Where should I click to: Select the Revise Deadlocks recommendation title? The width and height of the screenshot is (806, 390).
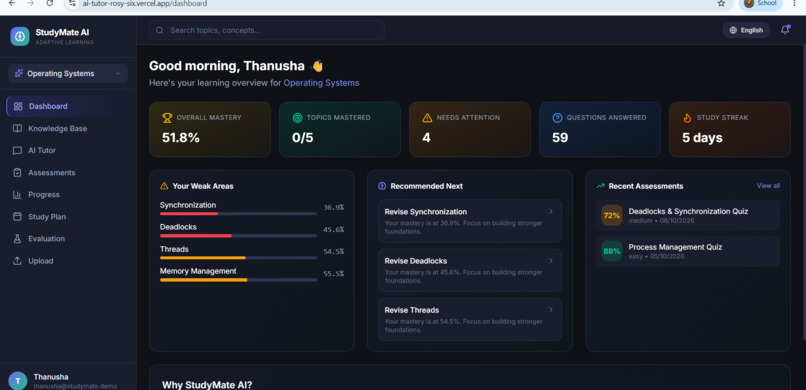pos(415,261)
